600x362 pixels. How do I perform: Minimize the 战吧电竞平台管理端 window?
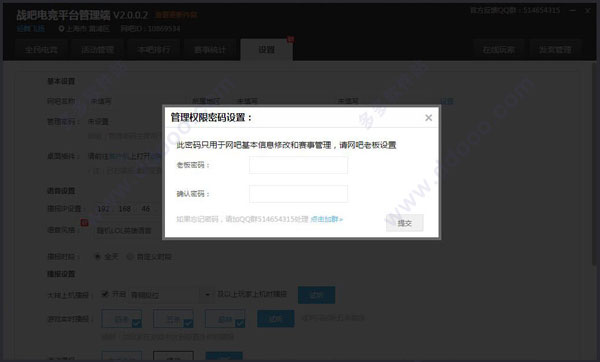click(x=573, y=11)
